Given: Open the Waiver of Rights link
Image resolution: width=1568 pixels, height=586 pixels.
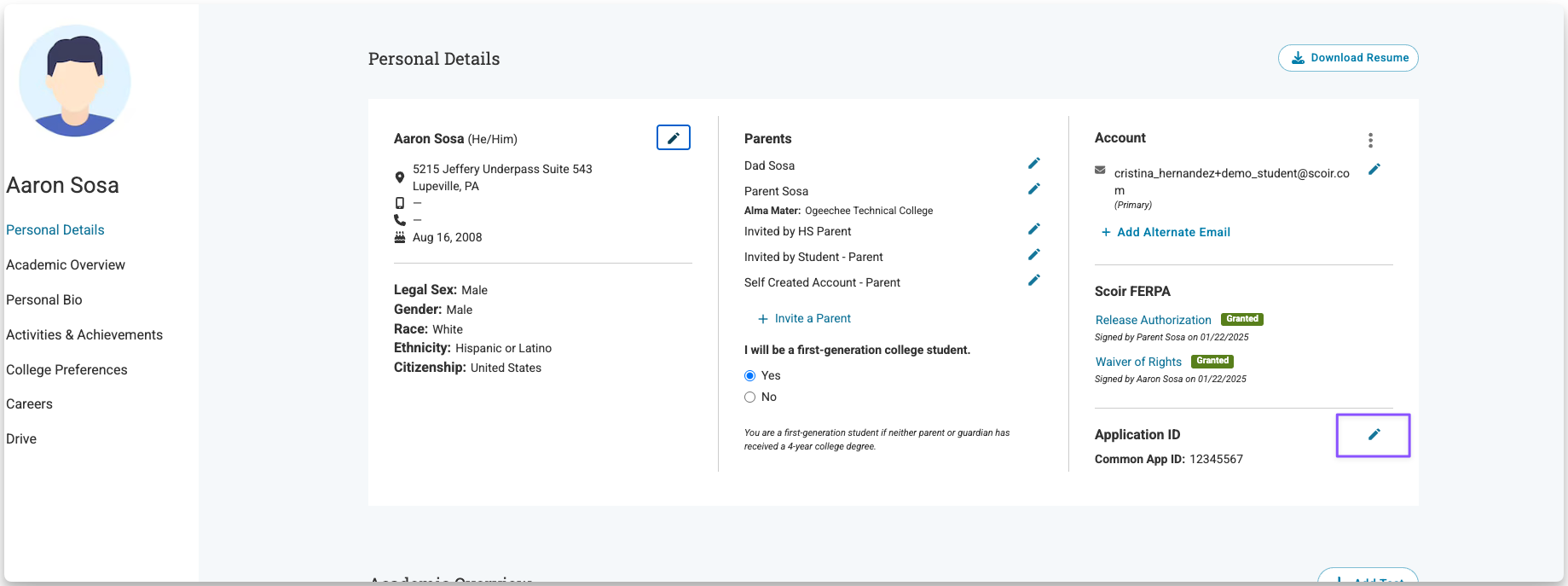Looking at the screenshot, I should tap(1138, 362).
